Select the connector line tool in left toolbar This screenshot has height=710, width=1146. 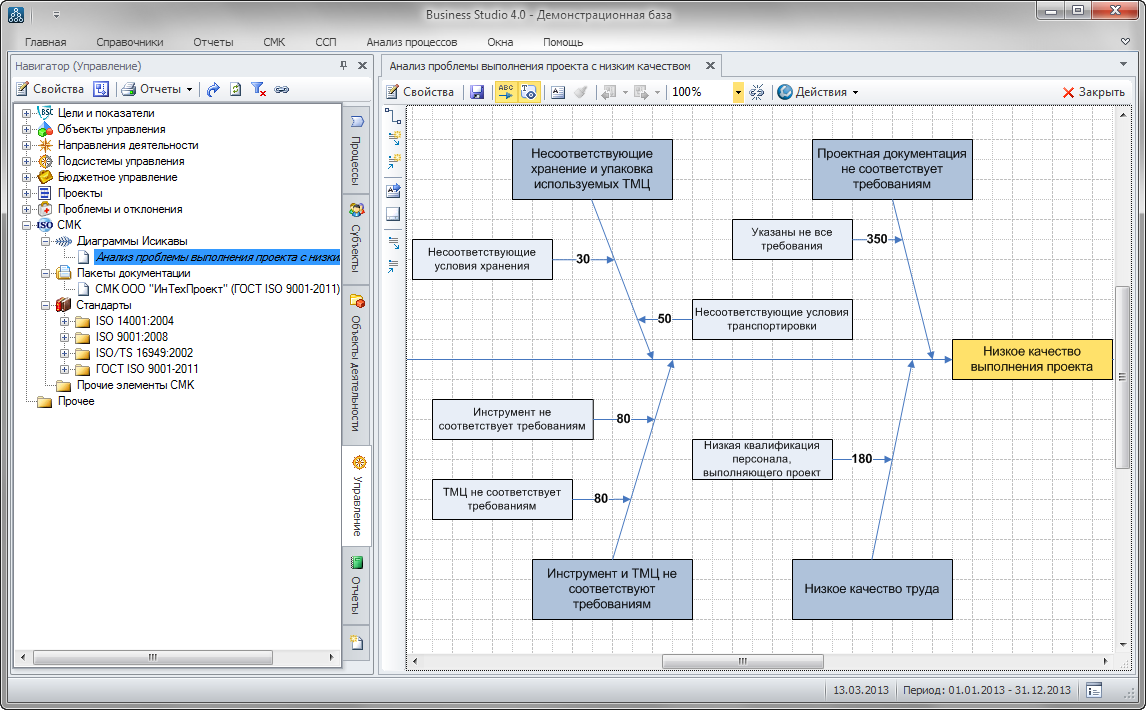coord(393,117)
